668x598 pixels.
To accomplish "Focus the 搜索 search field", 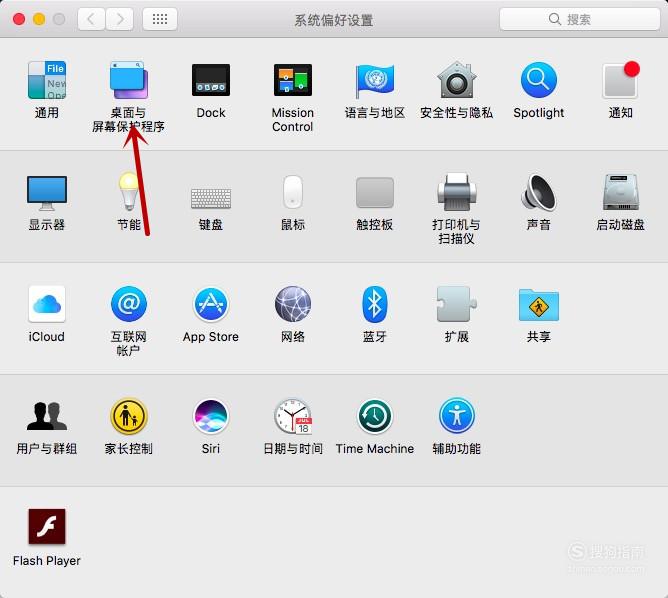I will pyautogui.click(x=579, y=19).
